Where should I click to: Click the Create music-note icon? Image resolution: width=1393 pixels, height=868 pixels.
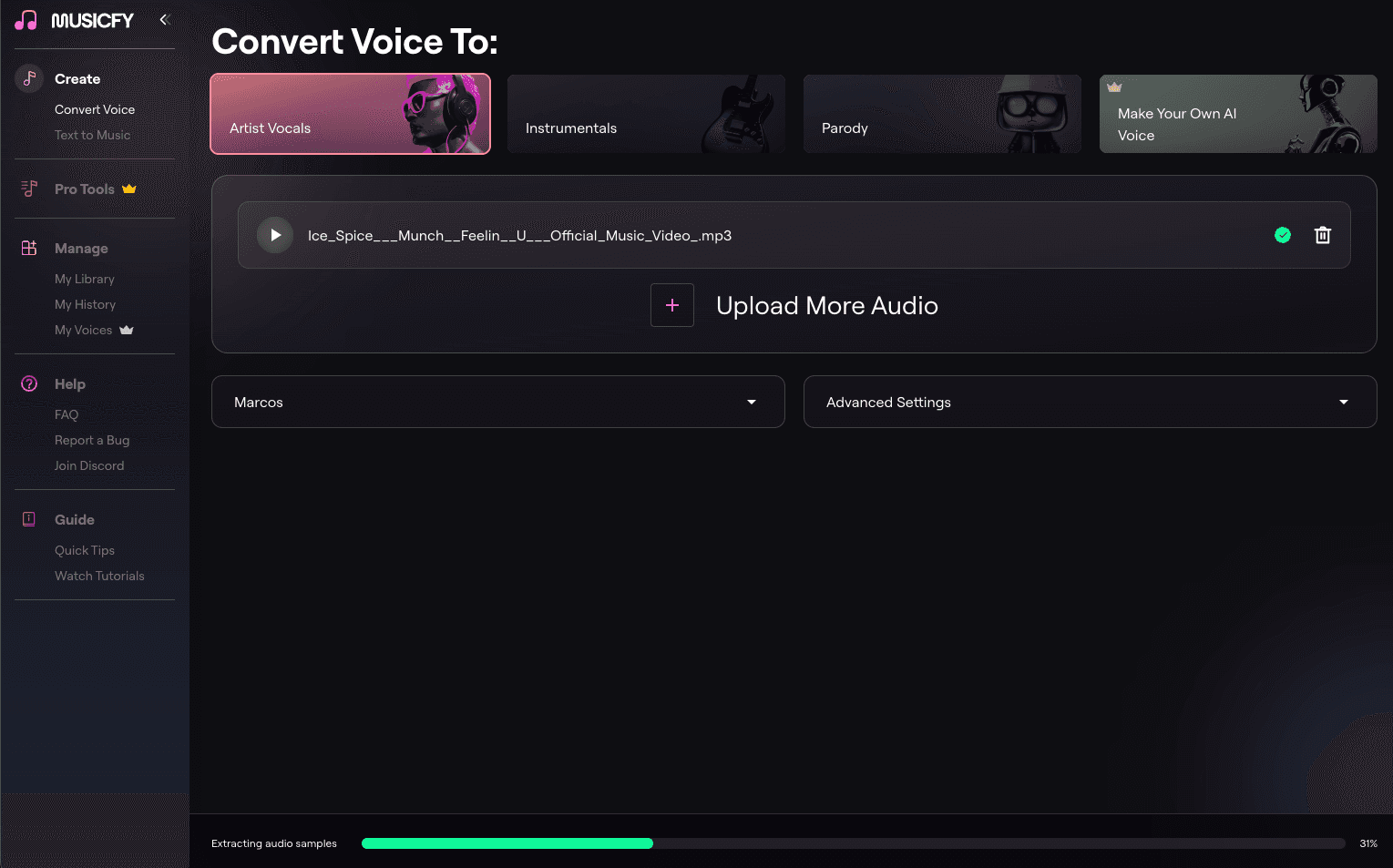(28, 78)
